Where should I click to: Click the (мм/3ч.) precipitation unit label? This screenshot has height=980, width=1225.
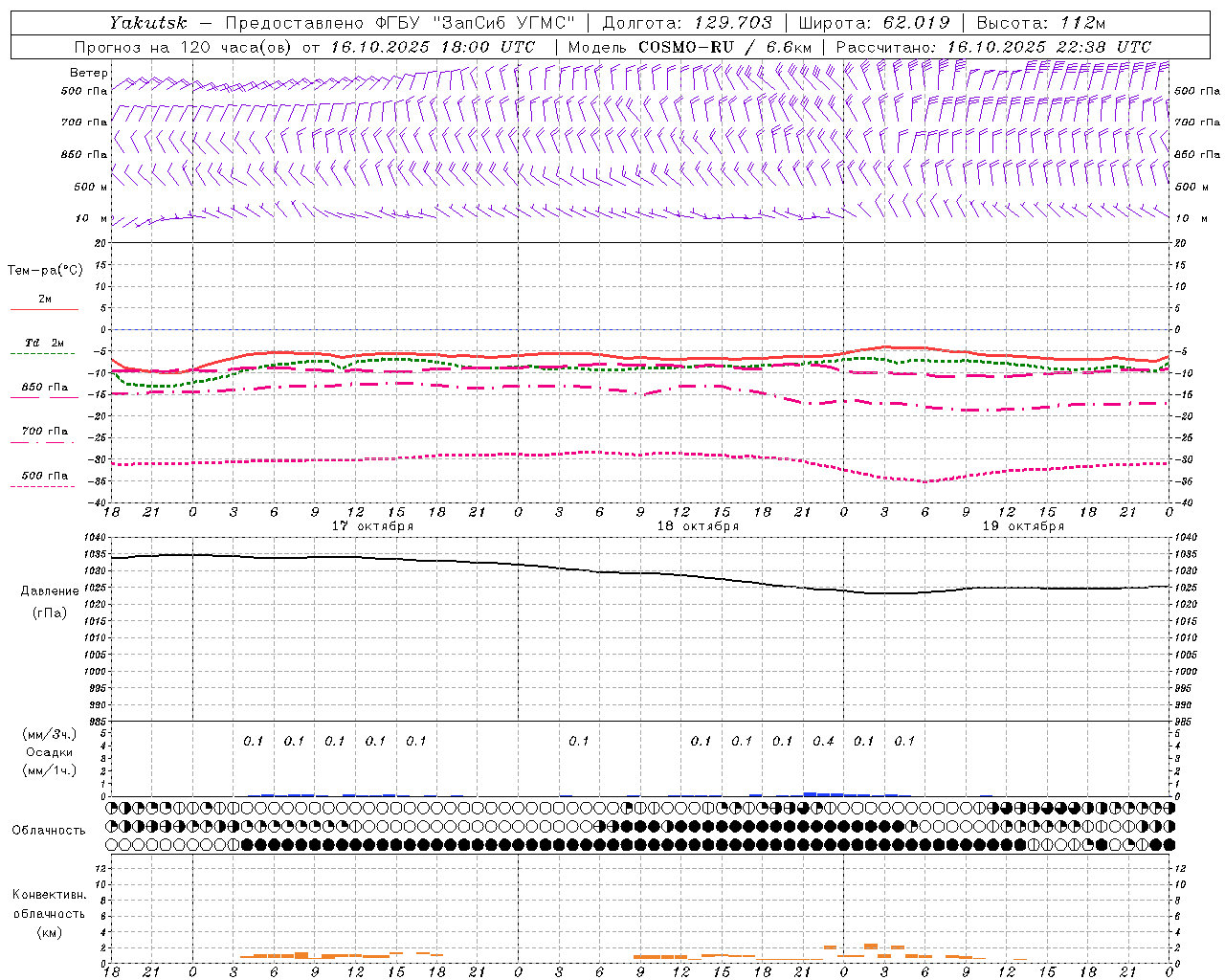(x=50, y=734)
